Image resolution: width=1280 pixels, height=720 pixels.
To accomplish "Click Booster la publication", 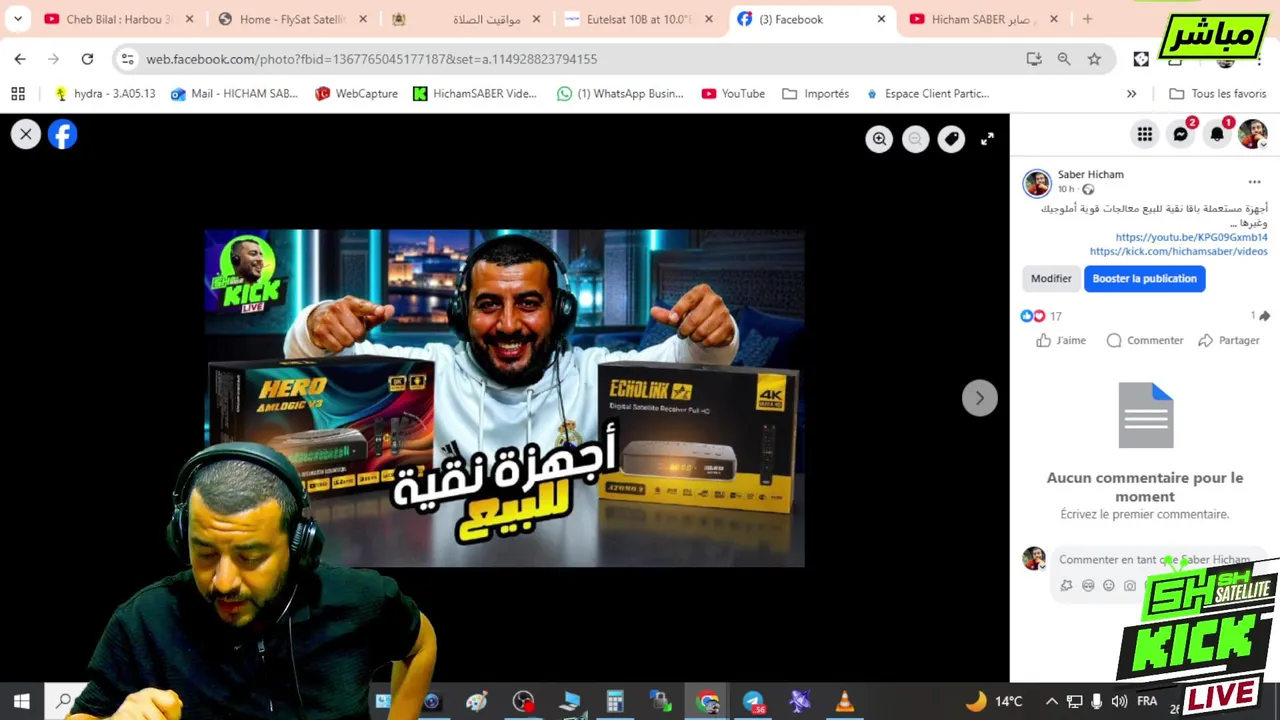I will [x=1144, y=279].
